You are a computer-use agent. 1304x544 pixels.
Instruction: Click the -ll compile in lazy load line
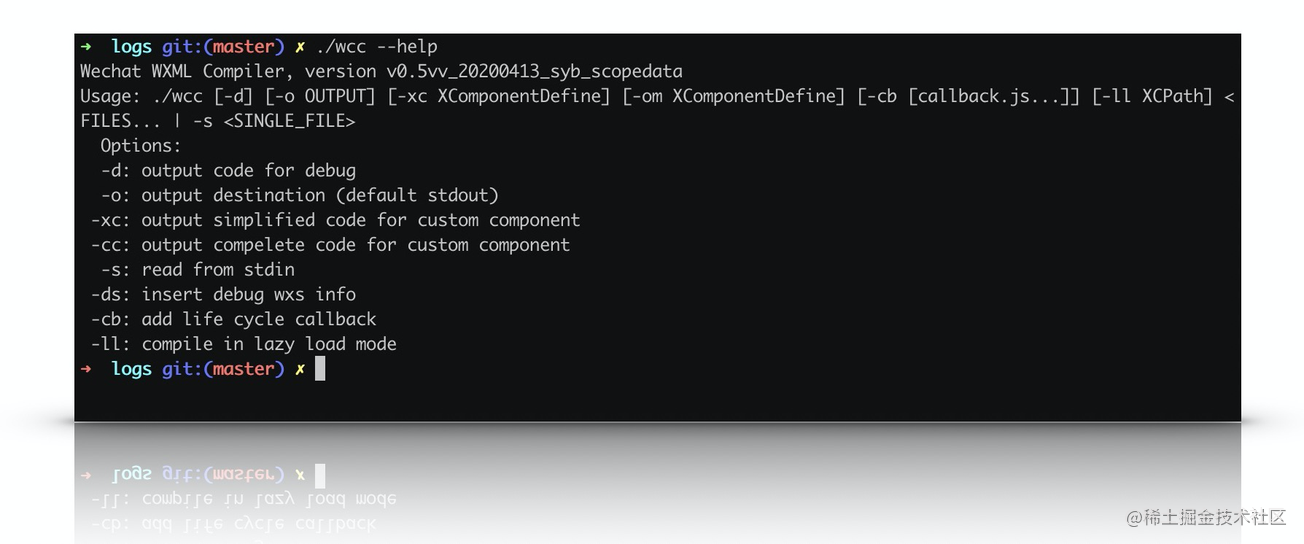coord(243,344)
